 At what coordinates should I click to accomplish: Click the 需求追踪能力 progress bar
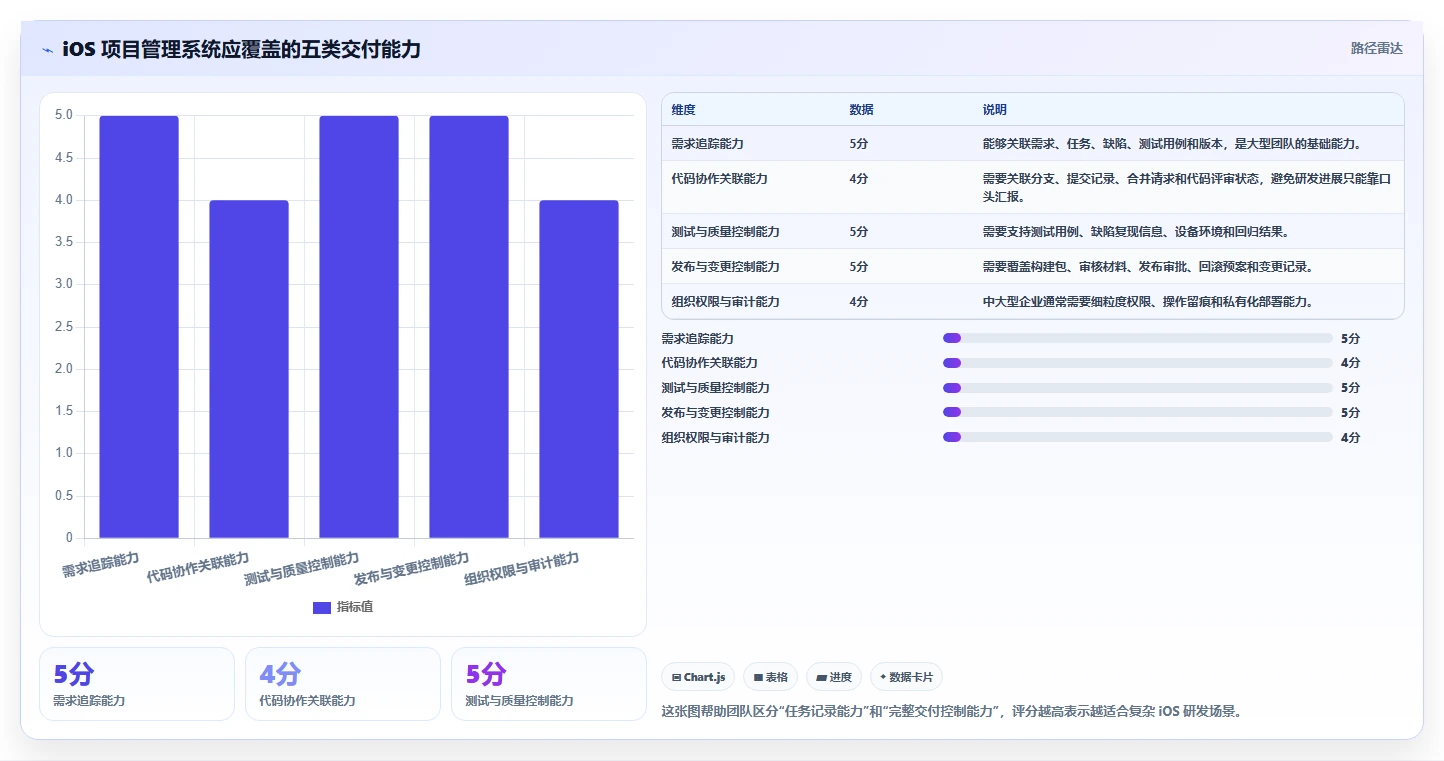(x=1137, y=338)
